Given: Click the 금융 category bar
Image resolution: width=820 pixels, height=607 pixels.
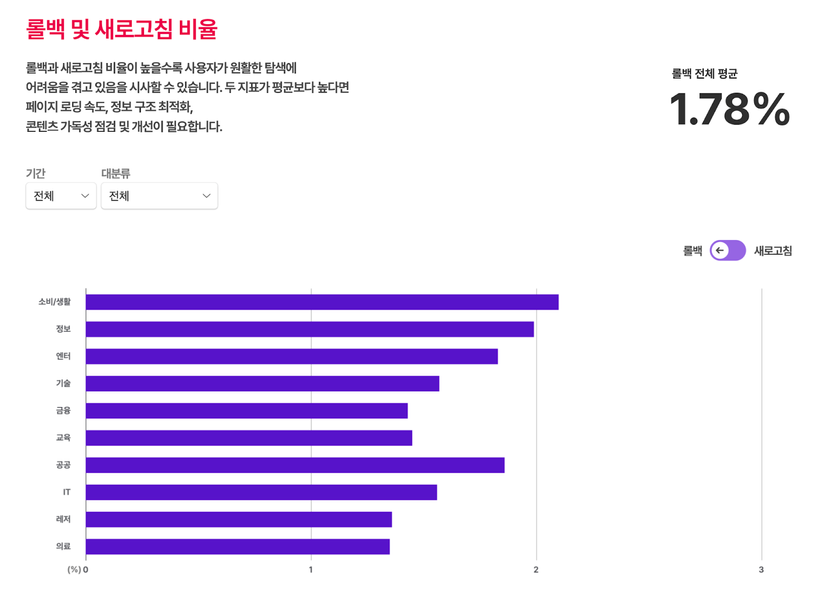Looking at the screenshot, I should click(x=247, y=410).
